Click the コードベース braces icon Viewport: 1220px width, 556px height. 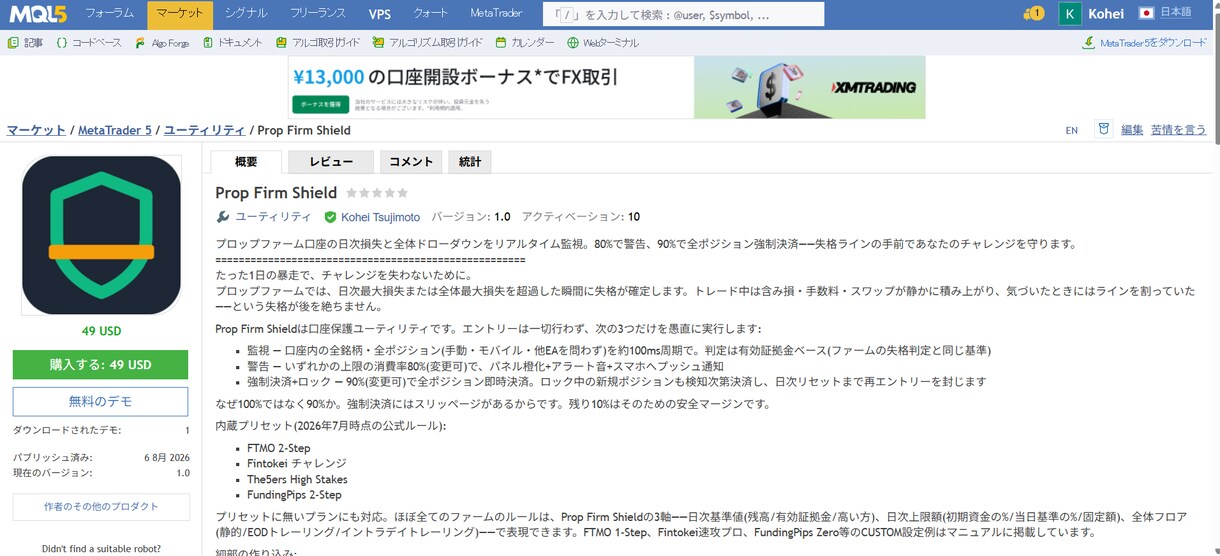(x=62, y=43)
